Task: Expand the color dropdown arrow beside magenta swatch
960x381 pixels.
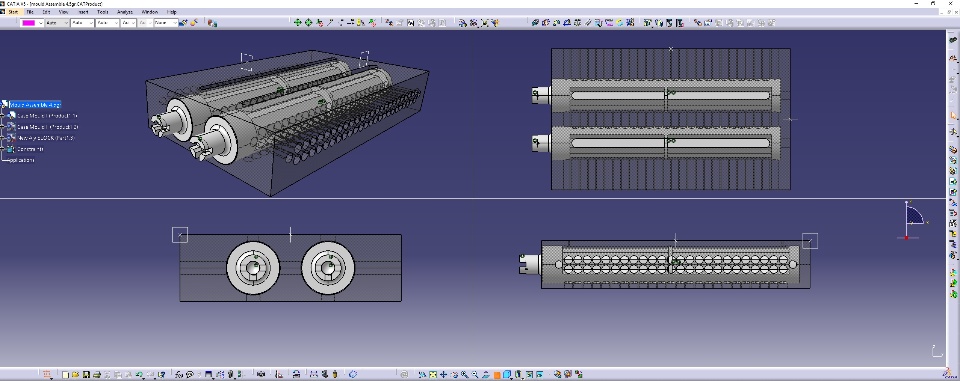Action: 40,23
